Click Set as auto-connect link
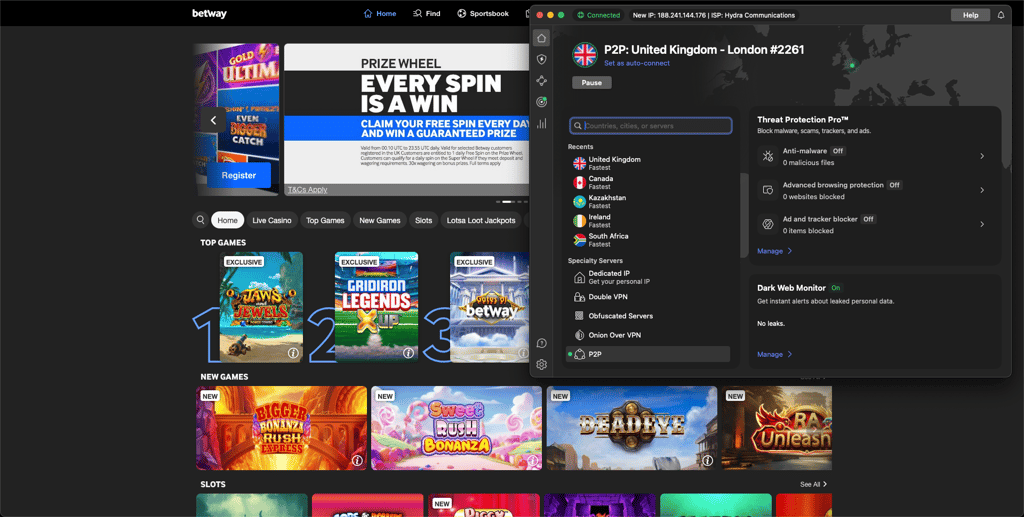 coord(637,63)
